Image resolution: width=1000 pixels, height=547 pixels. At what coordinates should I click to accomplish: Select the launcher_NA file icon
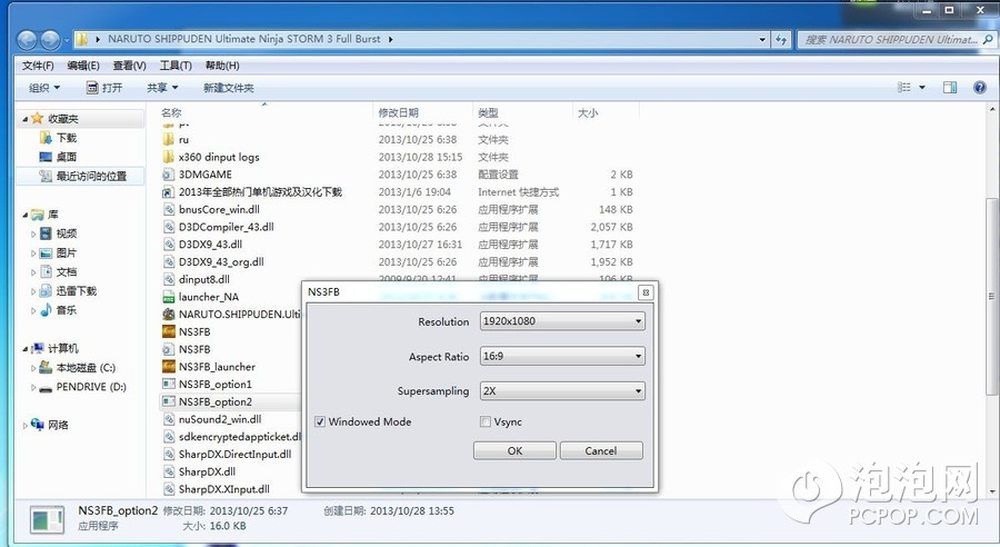pyautogui.click(x=168, y=297)
